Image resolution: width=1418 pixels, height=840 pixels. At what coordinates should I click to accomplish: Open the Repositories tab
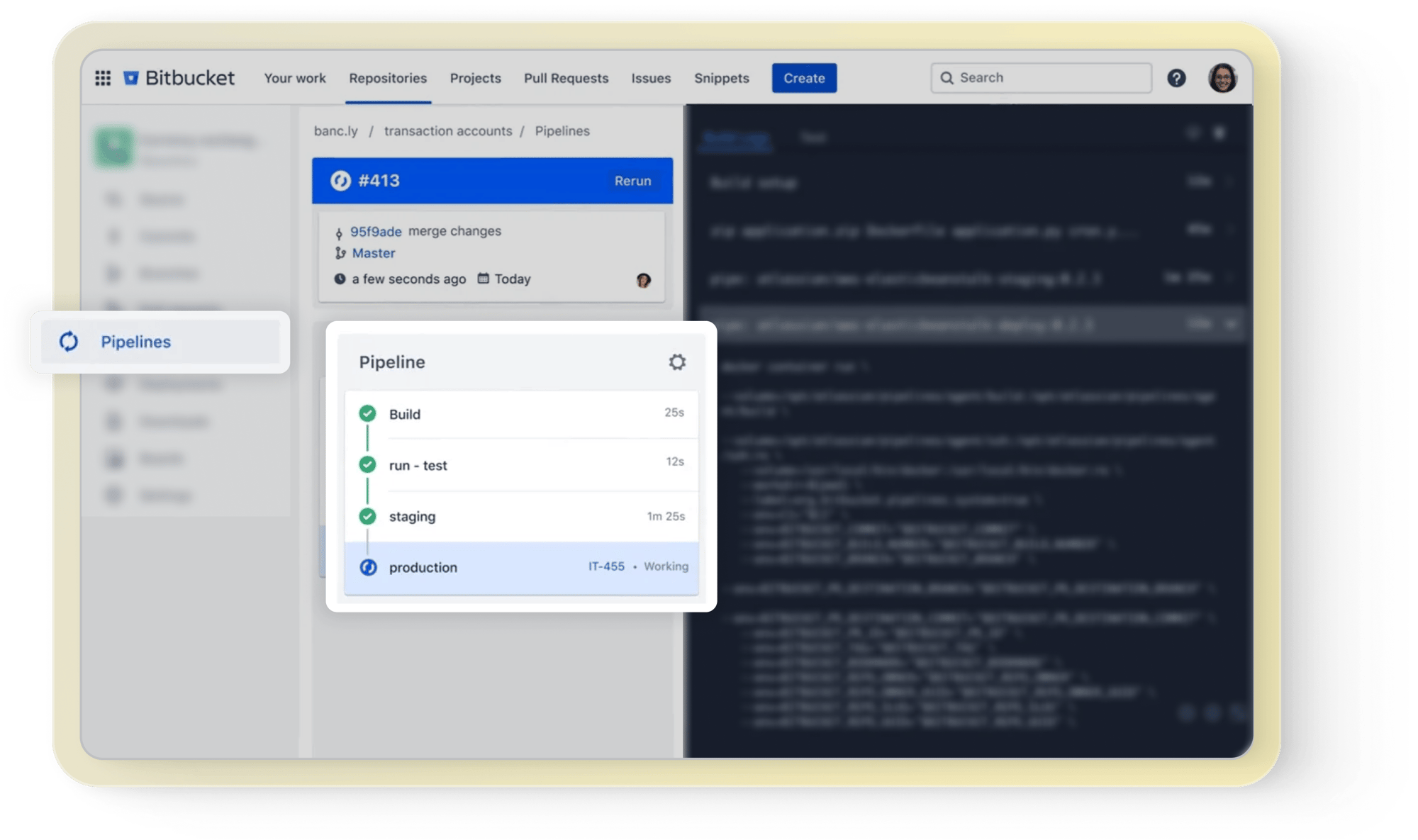pos(388,78)
